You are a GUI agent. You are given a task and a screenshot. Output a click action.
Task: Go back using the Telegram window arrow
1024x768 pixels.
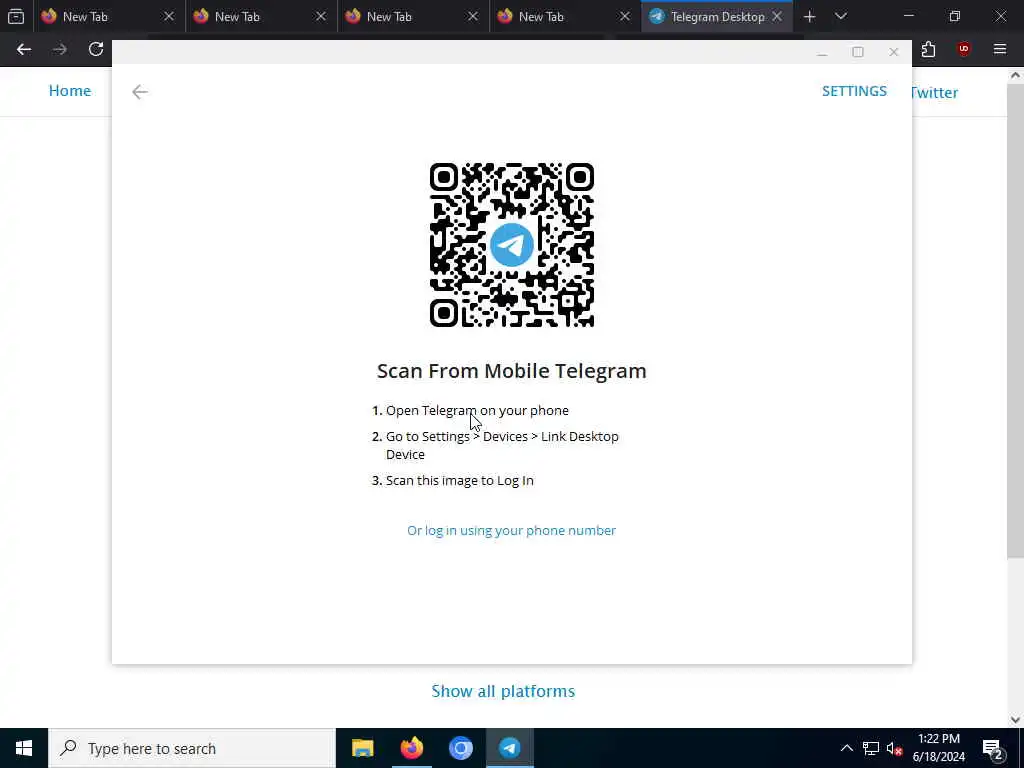[140, 92]
